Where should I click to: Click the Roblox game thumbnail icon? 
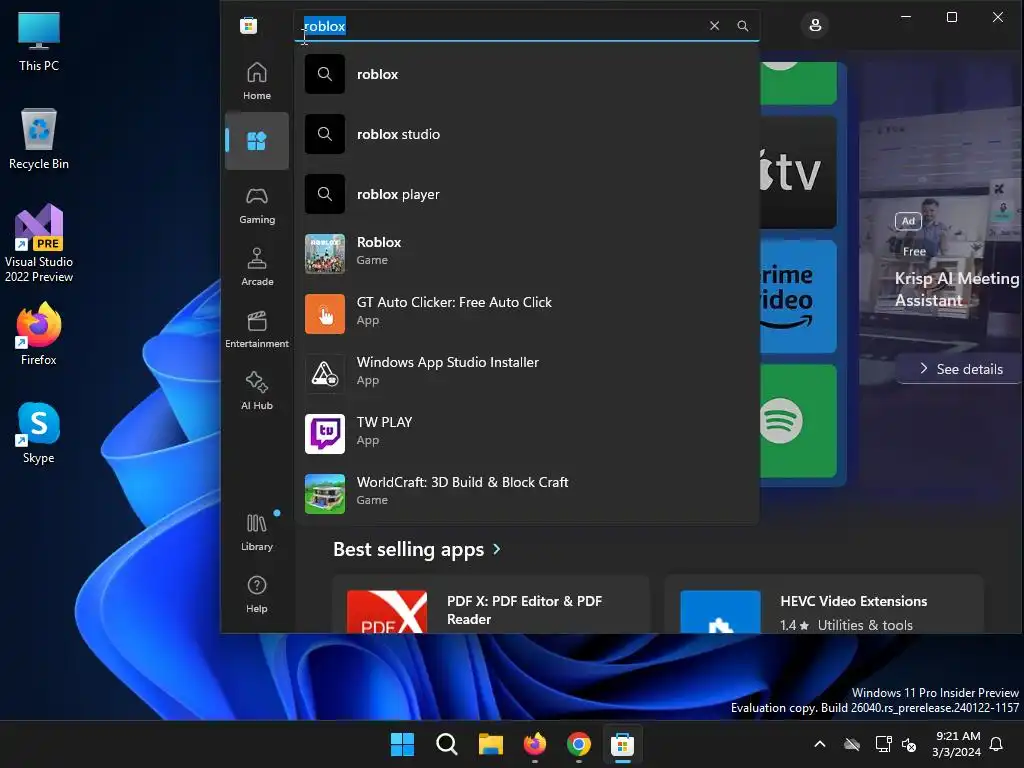[x=325, y=254]
